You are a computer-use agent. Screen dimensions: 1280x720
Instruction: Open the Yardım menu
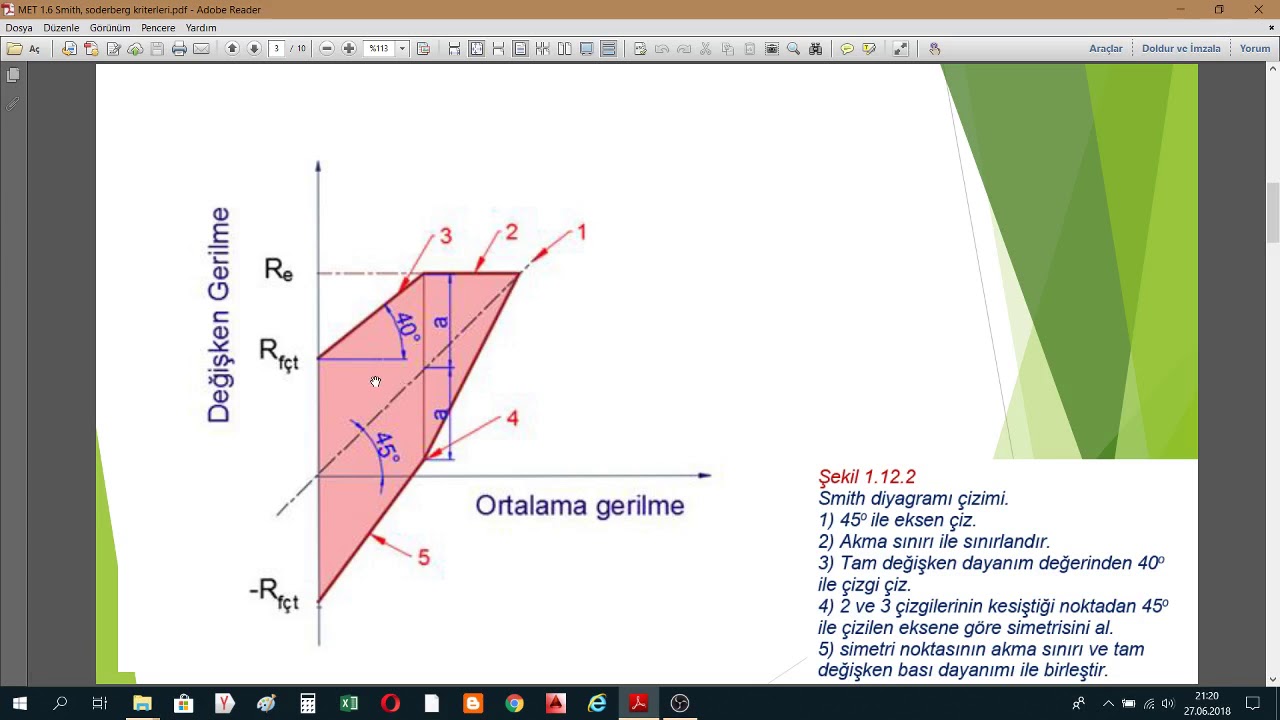tap(201, 28)
